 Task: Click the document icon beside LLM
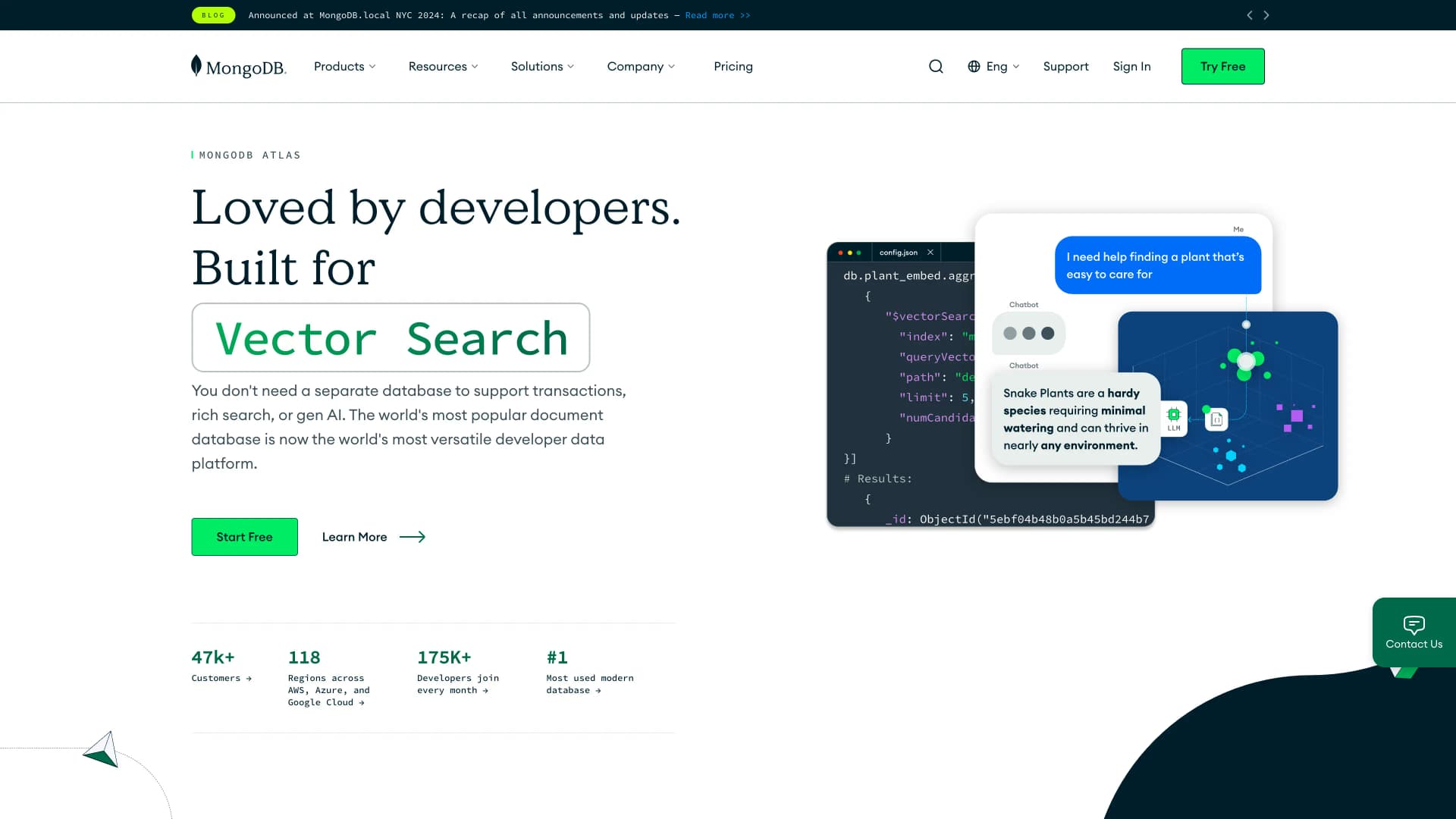click(1216, 419)
